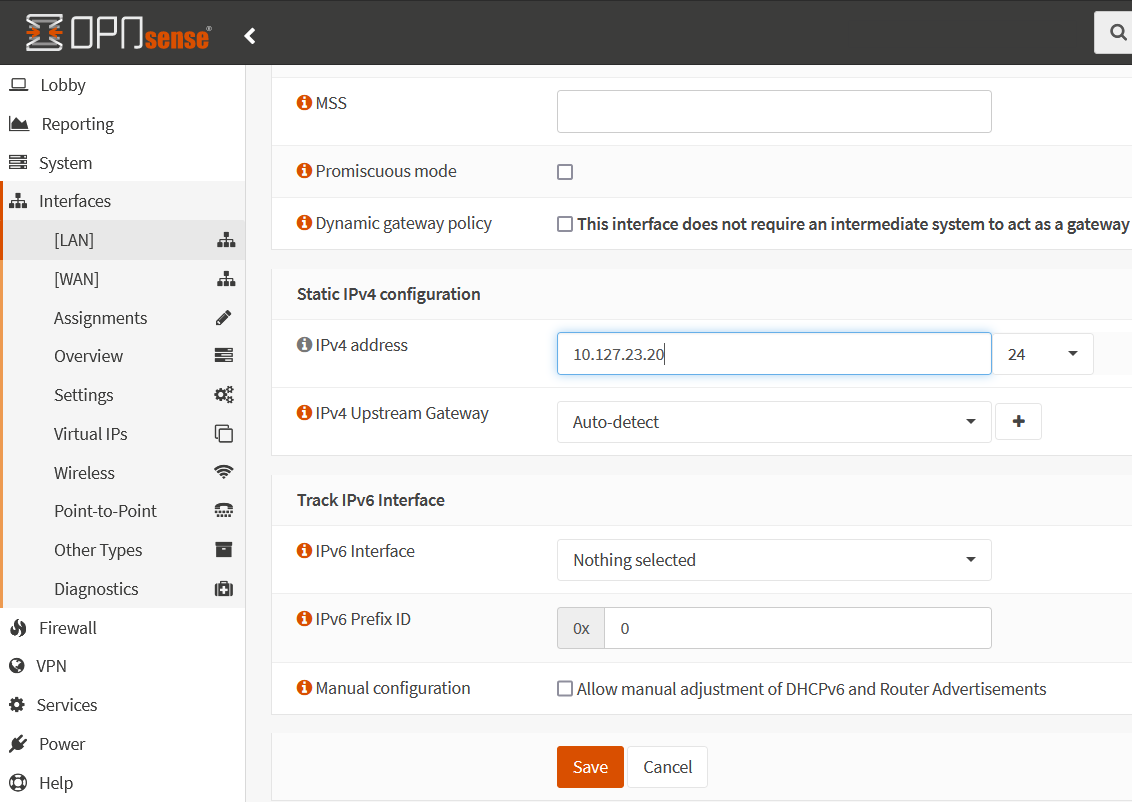Save the interface configuration
The image size is (1132, 802).
tap(589, 766)
